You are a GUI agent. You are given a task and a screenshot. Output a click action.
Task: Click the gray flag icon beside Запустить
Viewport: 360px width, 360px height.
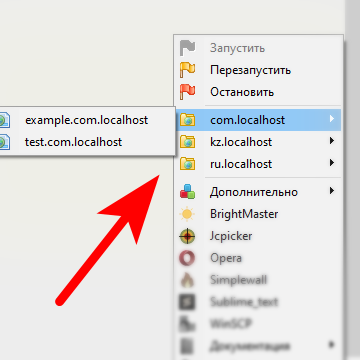(187, 48)
